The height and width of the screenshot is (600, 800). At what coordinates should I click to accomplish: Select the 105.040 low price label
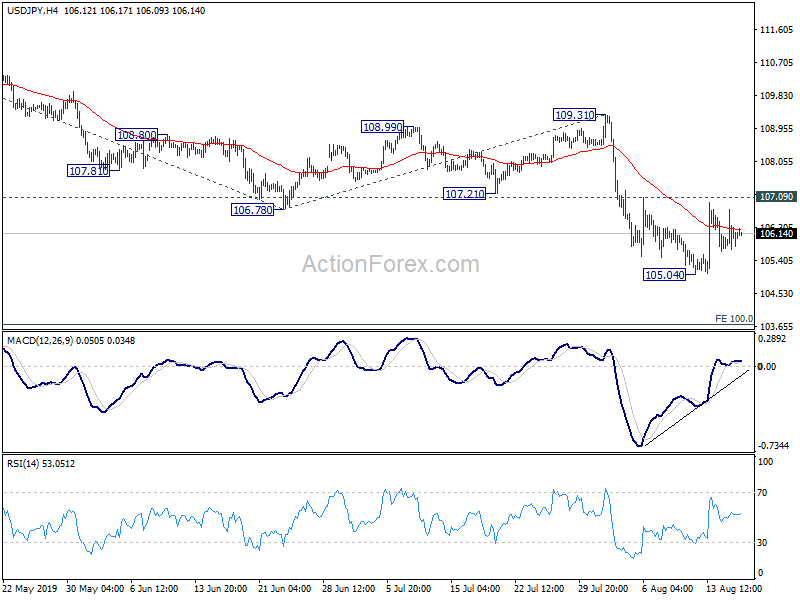pos(664,275)
